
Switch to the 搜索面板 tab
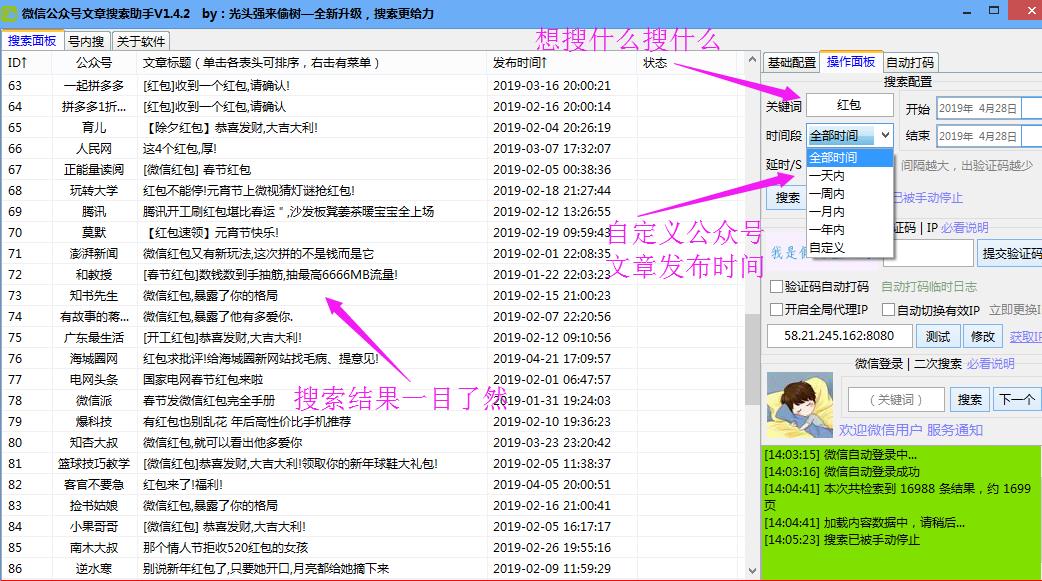click(32, 41)
